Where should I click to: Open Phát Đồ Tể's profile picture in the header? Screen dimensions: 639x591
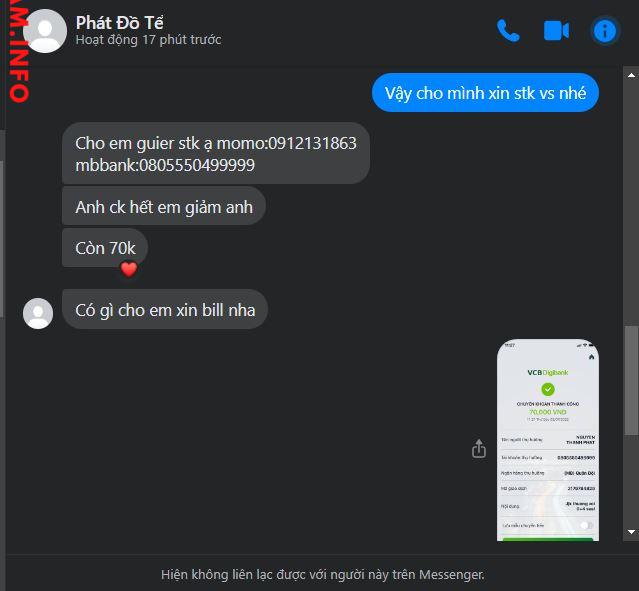pos(45,31)
